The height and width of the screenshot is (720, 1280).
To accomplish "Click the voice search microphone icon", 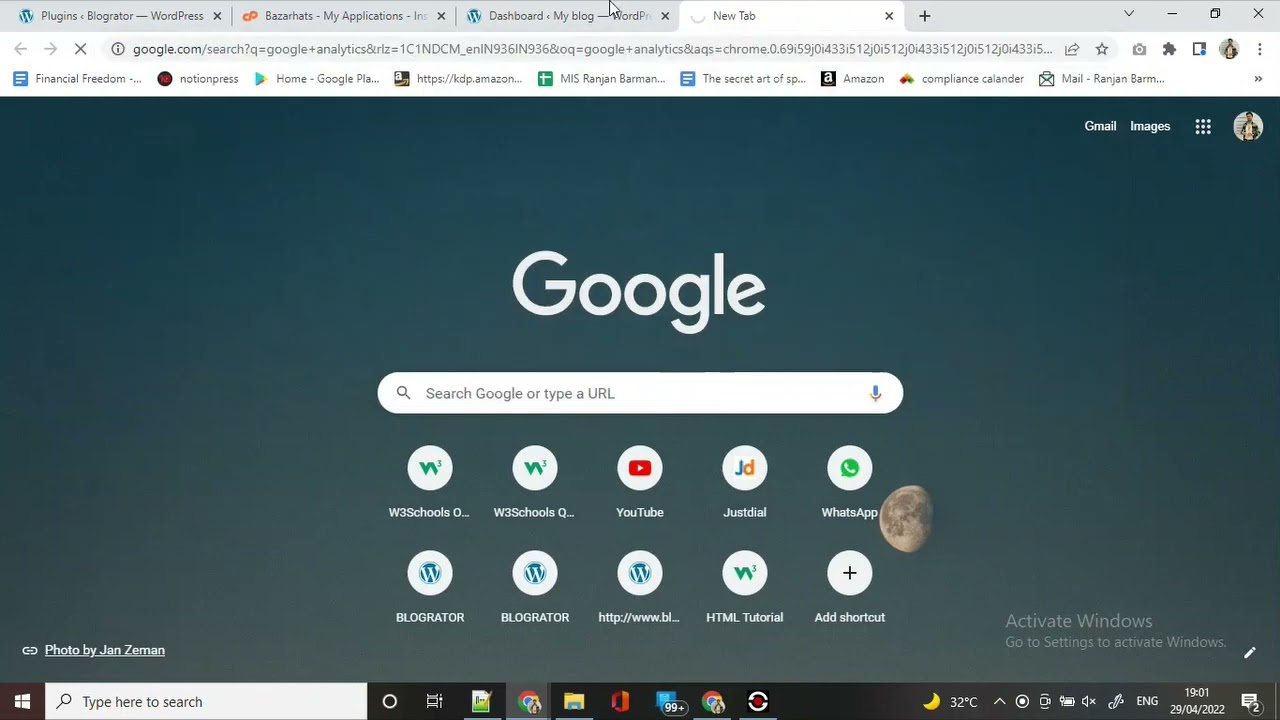I will [x=875, y=393].
